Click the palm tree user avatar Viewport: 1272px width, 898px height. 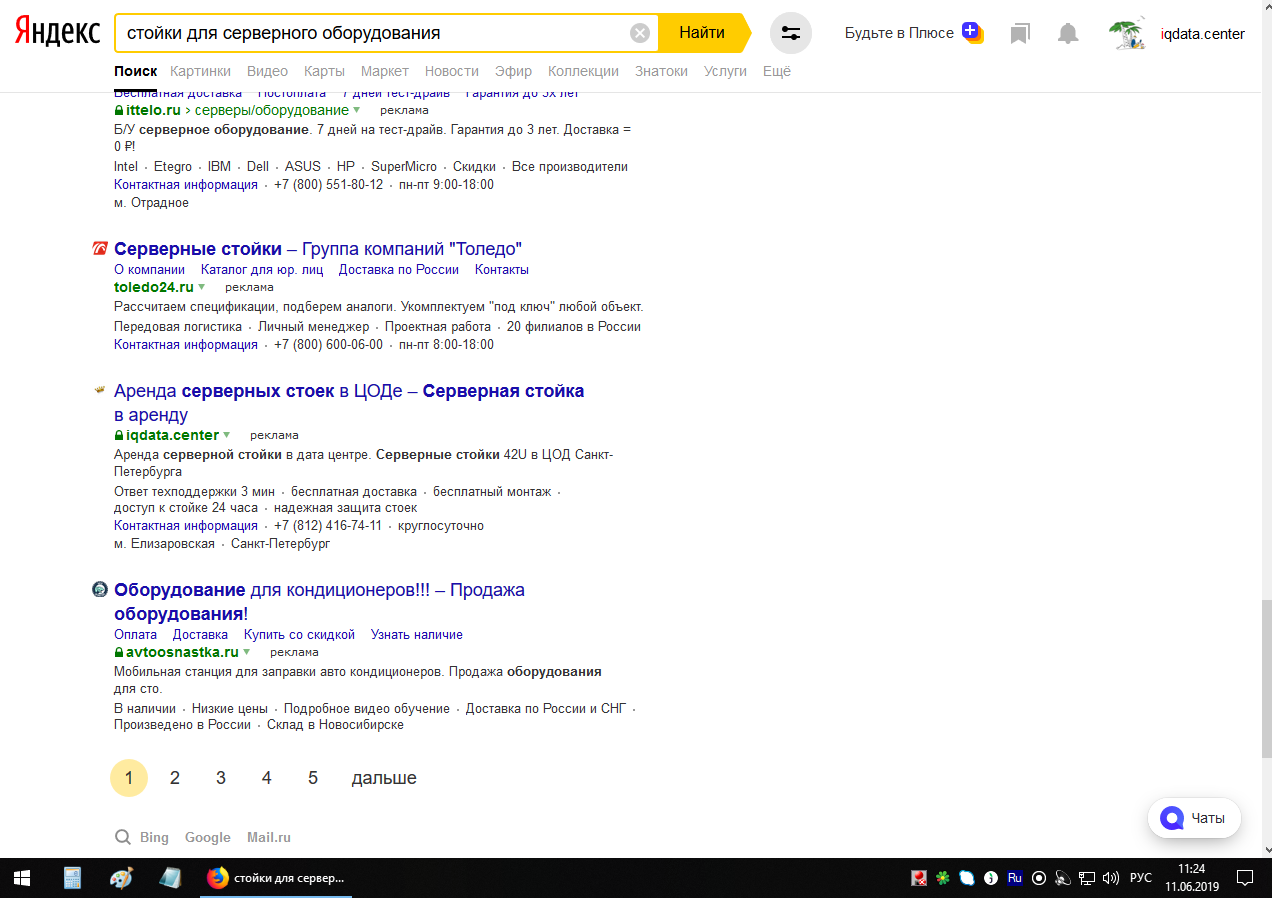tap(1128, 33)
